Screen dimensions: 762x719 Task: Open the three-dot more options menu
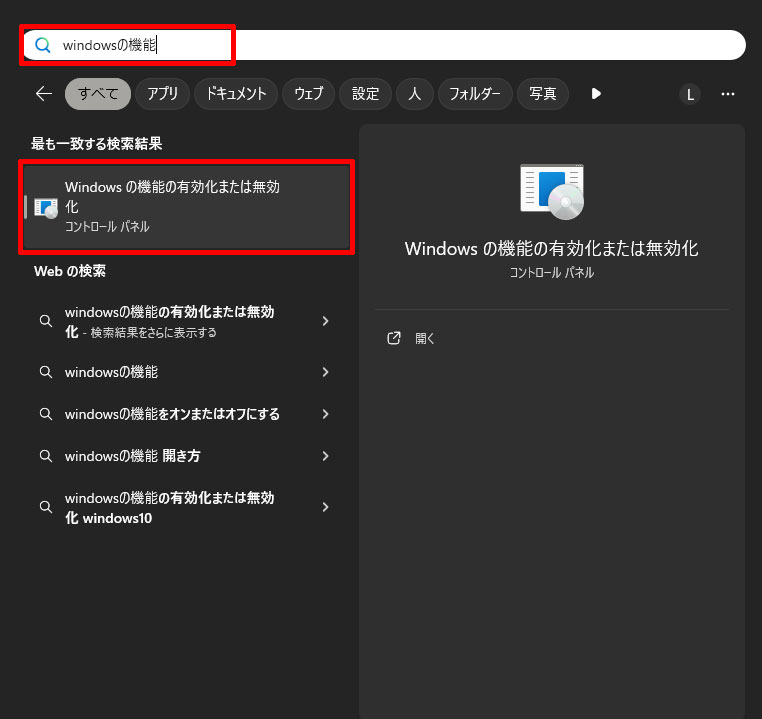728,94
